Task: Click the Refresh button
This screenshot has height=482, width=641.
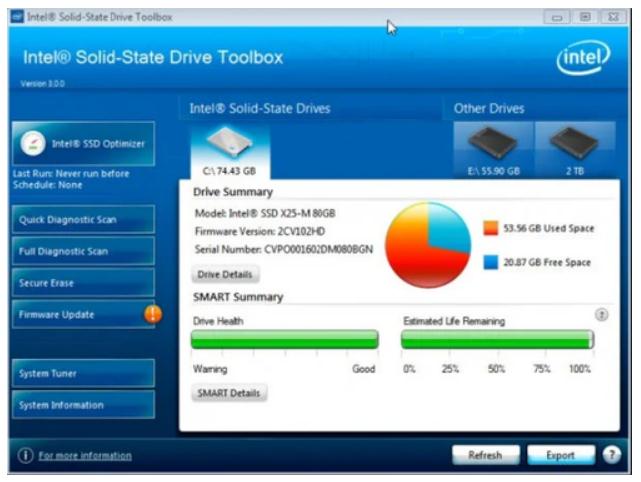Action: click(486, 455)
